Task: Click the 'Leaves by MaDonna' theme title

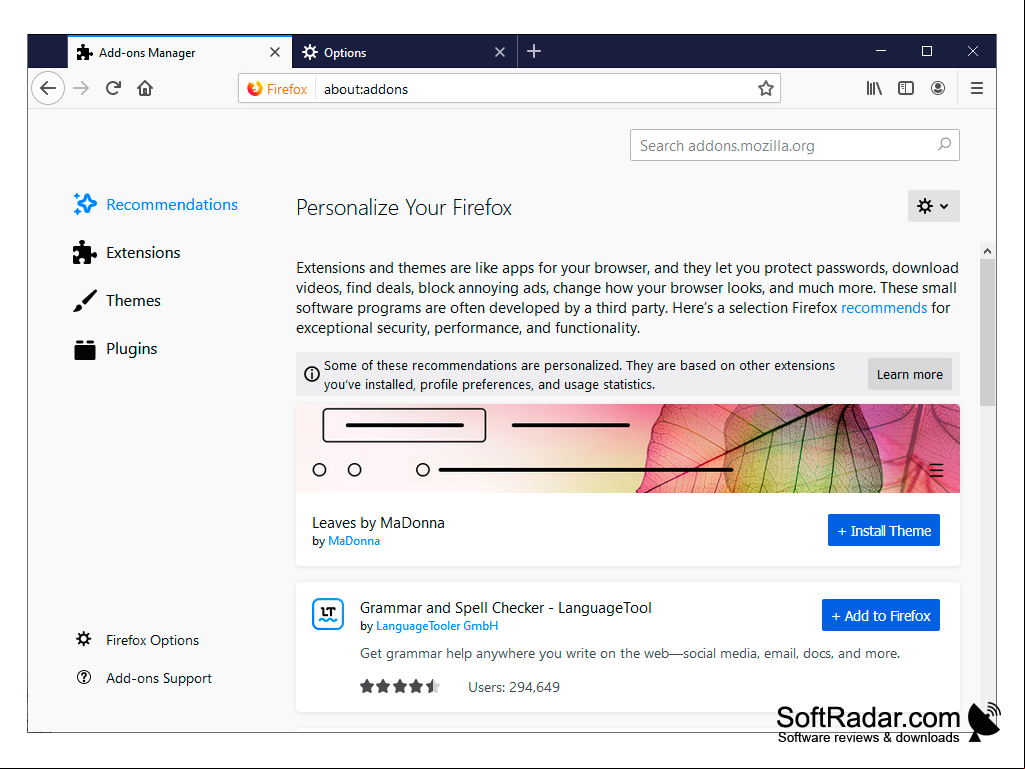Action: pos(378,522)
